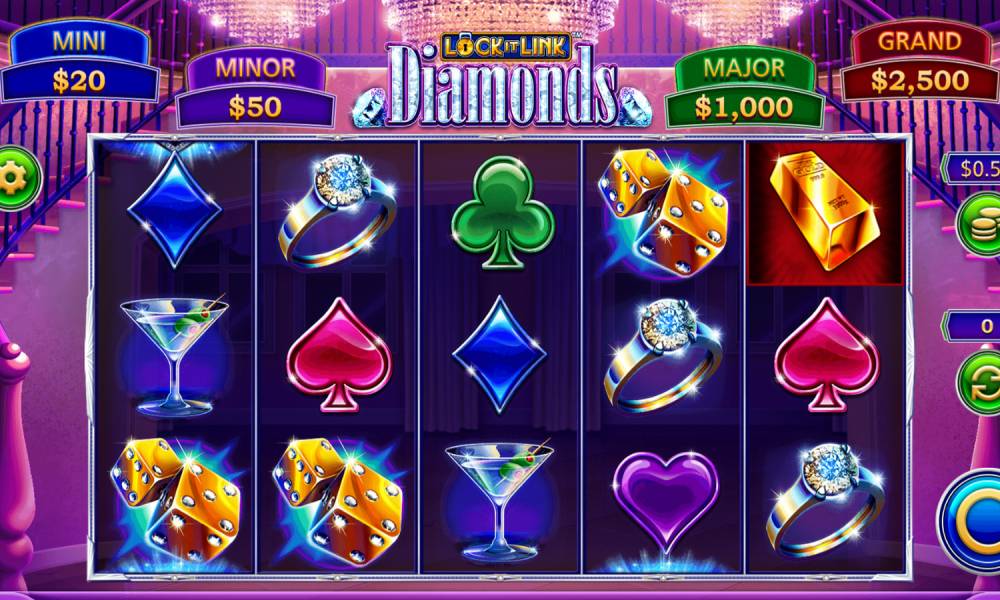
Task: Click the green club symbol
Action: coord(502,212)
